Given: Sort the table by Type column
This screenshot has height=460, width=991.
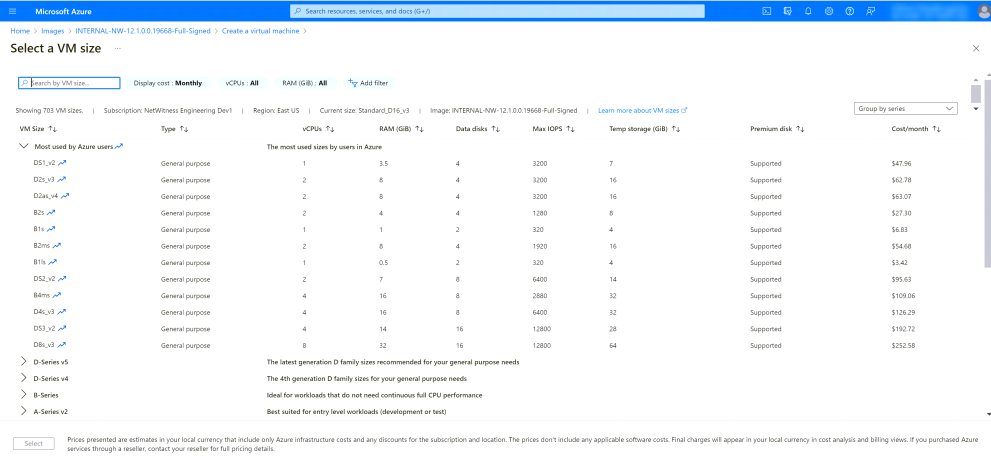Looking at the screenshot, I should click(x=174, y=129).
